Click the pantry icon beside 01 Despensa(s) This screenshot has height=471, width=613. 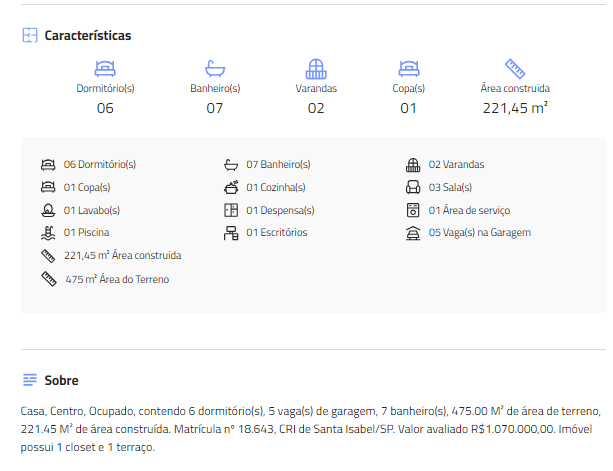[230, 210]
